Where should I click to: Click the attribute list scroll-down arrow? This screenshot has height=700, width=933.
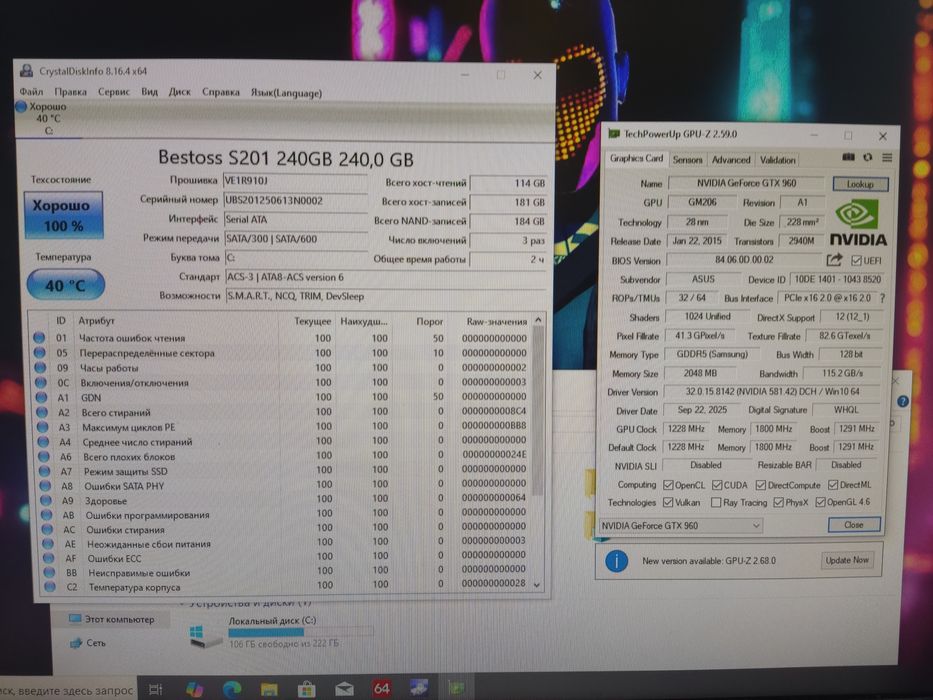[x=537, y=585]
